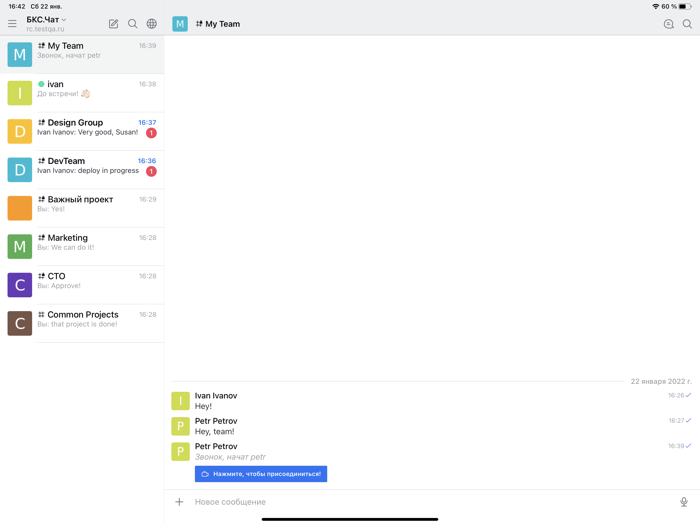Open the hamburger menu in sidebar
This screenshot has width=700, height=525.
[12, 24]
